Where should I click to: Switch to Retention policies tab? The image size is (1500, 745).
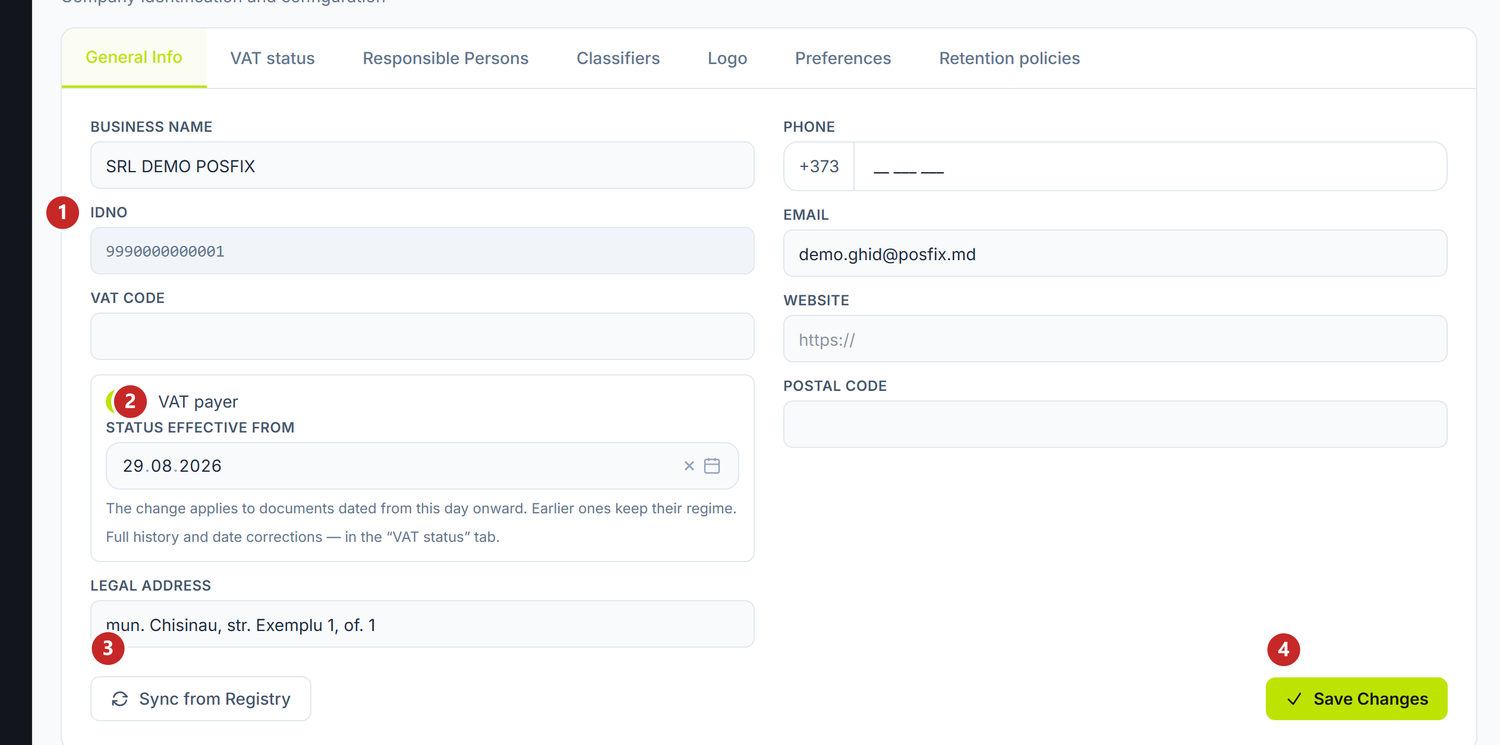(x=1009, y=58)
